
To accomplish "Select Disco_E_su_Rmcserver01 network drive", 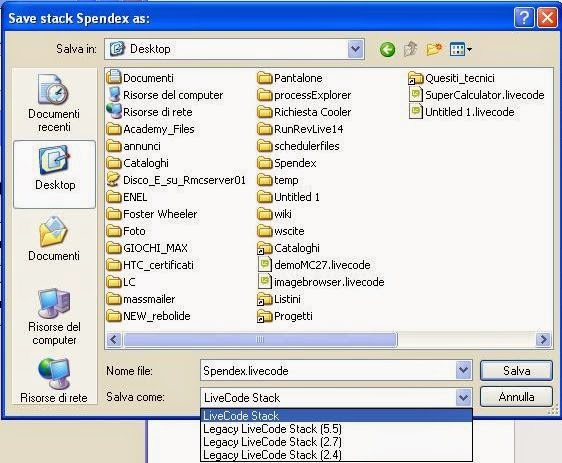I will [177, 180].
